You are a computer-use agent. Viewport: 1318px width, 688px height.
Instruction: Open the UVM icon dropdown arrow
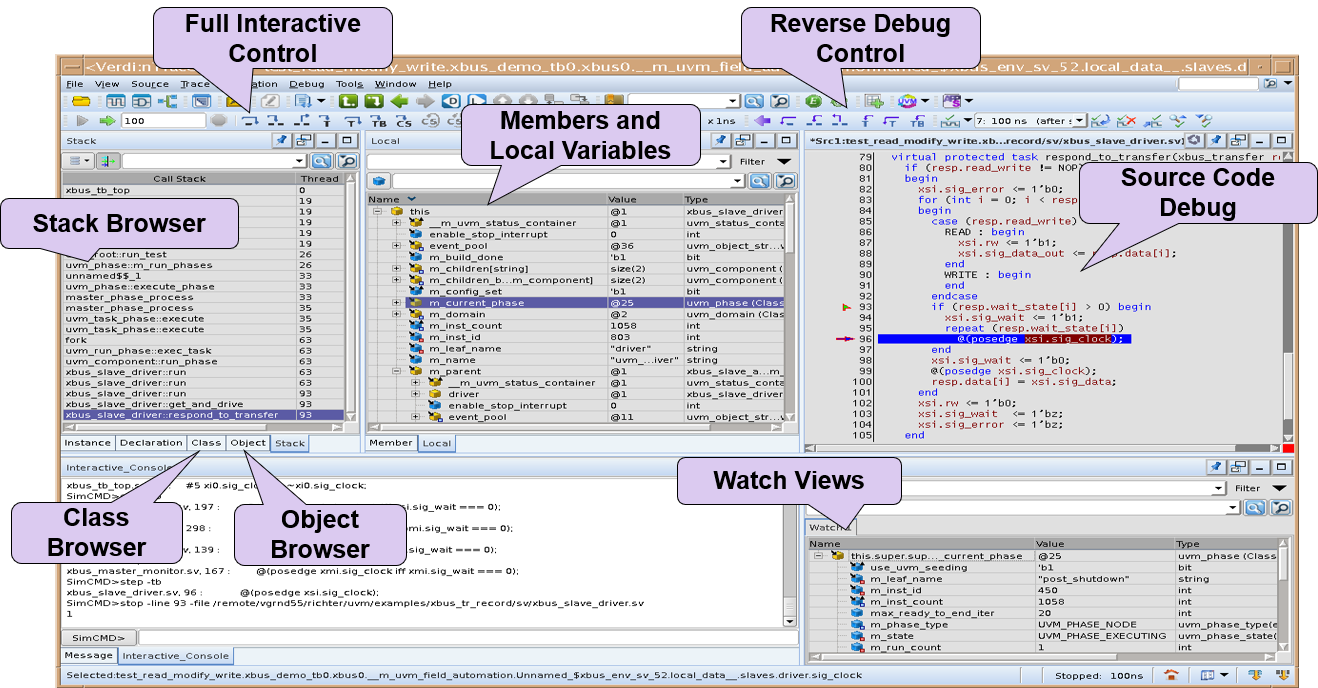coord(925,101)
